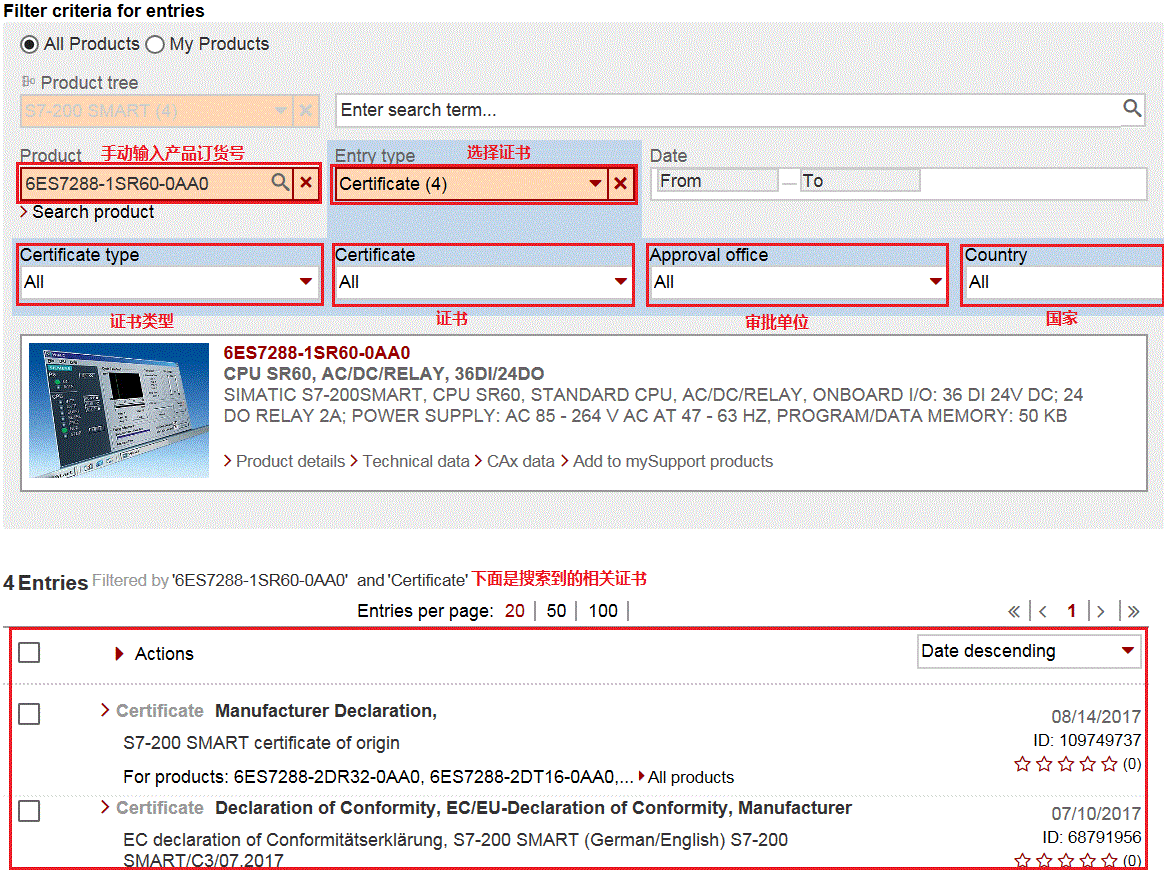Toggle the select-all checkbox beside Actions
The height and width of the screenshot is (879, 1164).
(29, 653)
